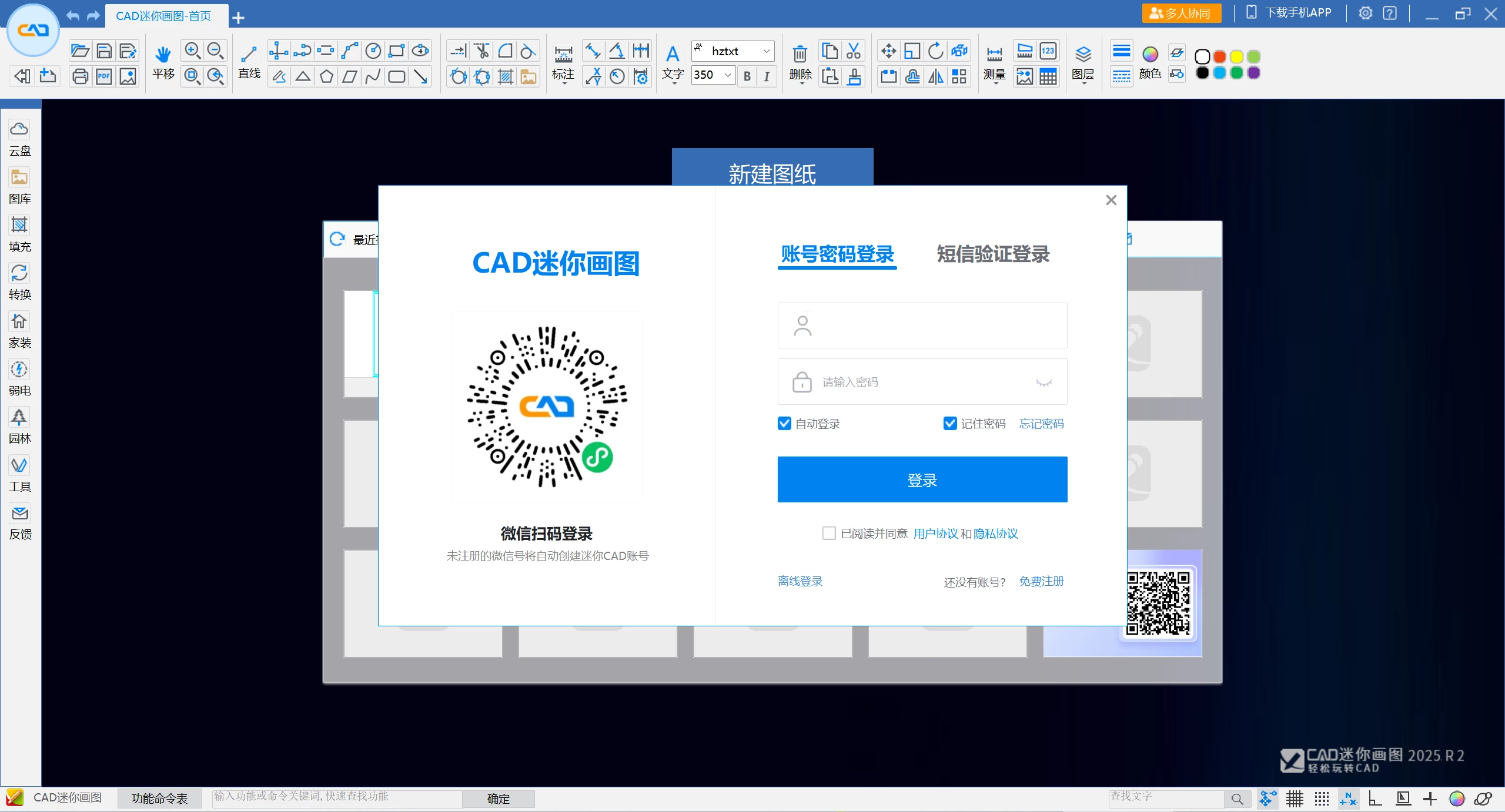
Task: Expand the 标注 annotation dropdown arrow
Action: coord(563,83)
